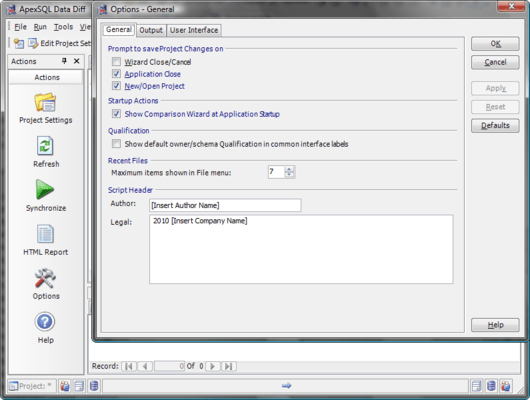Image resolution: width=530 pixels, height=400 pixels.
Task: Go to the next record
Action: tap(213, 366)
